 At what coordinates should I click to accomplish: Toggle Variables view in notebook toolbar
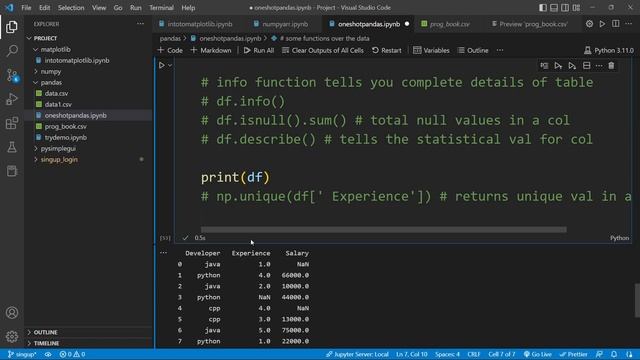[431, 50]
